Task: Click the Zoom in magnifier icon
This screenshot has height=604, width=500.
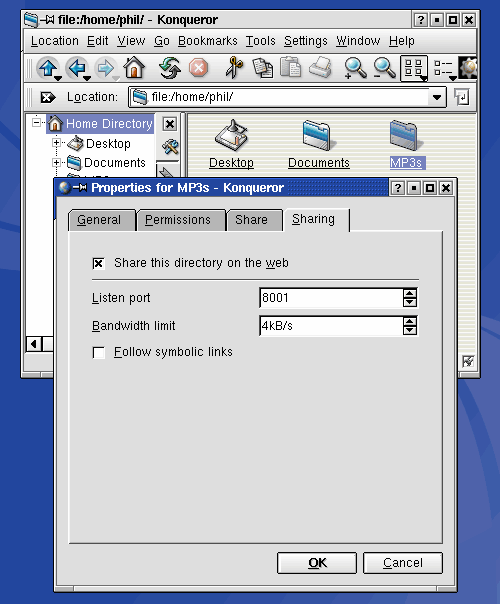Action: pyautogui.click(x=355, y=68)
